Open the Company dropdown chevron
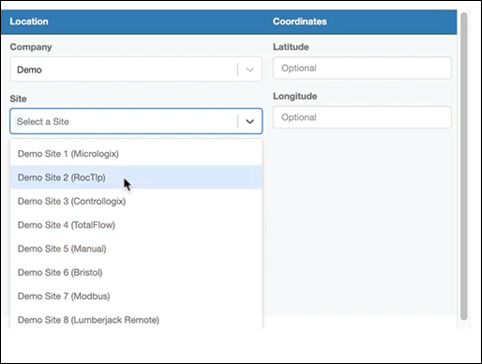Image resolution: width=482 pixels, height=364 pixels. [x=250, y=70]
